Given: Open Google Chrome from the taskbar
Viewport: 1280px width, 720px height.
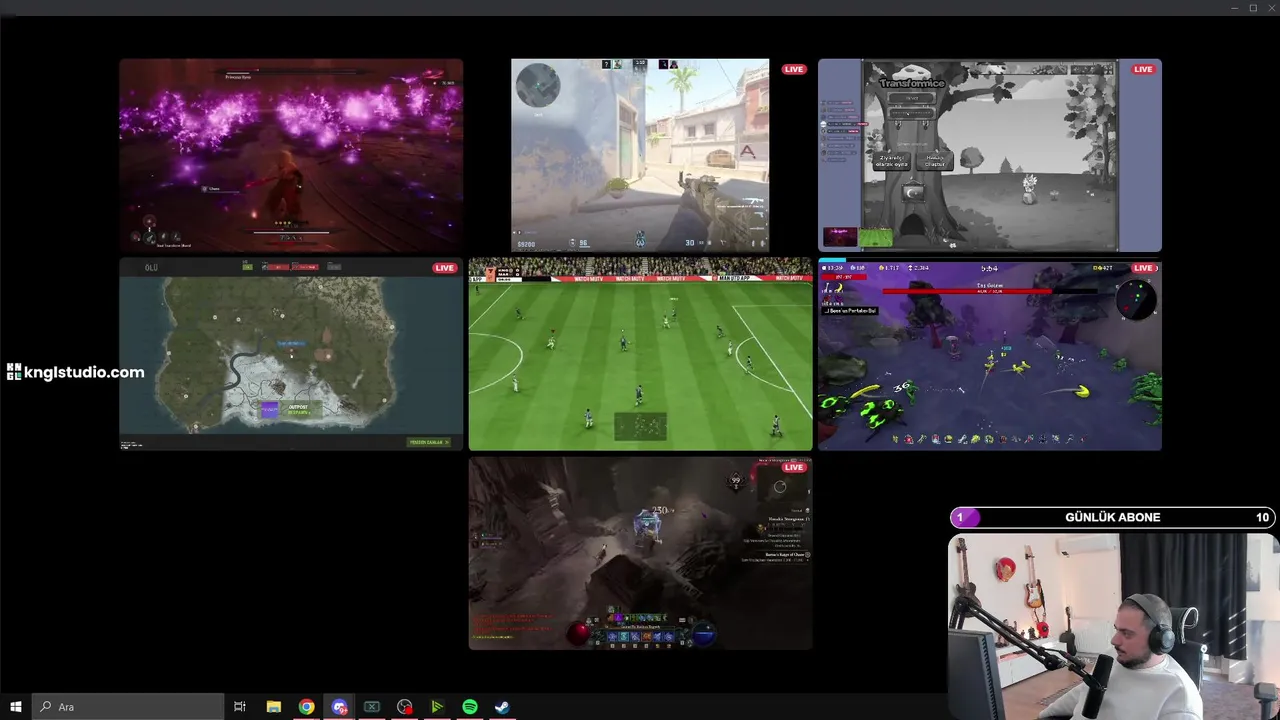Looking at the screenshot, I should click(x=306, y=707).
